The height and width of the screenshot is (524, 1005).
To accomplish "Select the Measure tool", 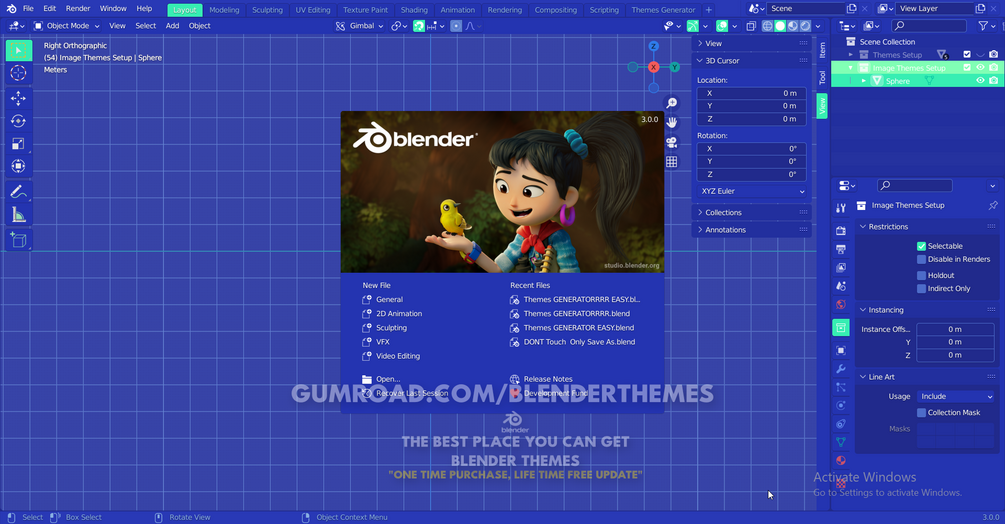I will tap(19, 215).
